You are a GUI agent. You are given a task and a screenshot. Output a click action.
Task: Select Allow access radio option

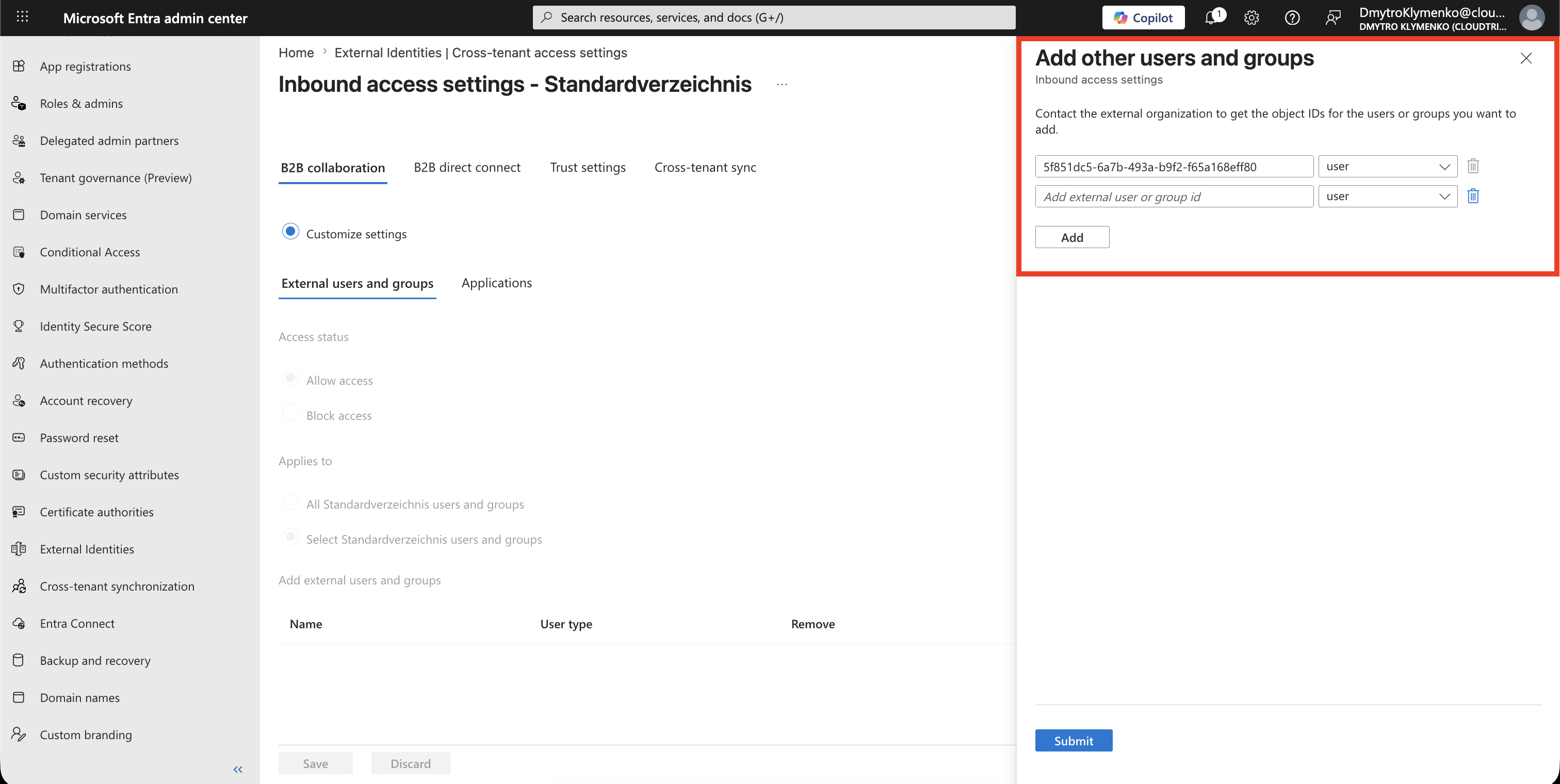(290, 379)
